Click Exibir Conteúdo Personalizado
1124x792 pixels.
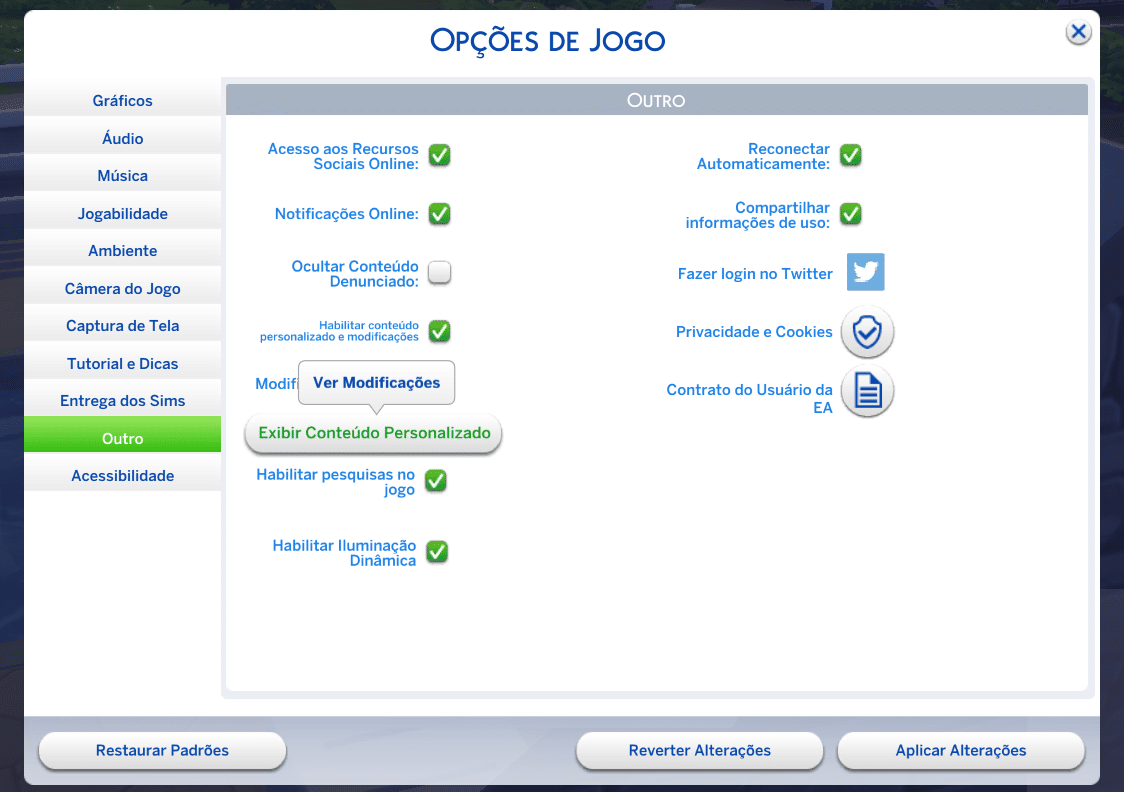pos(372,433)
